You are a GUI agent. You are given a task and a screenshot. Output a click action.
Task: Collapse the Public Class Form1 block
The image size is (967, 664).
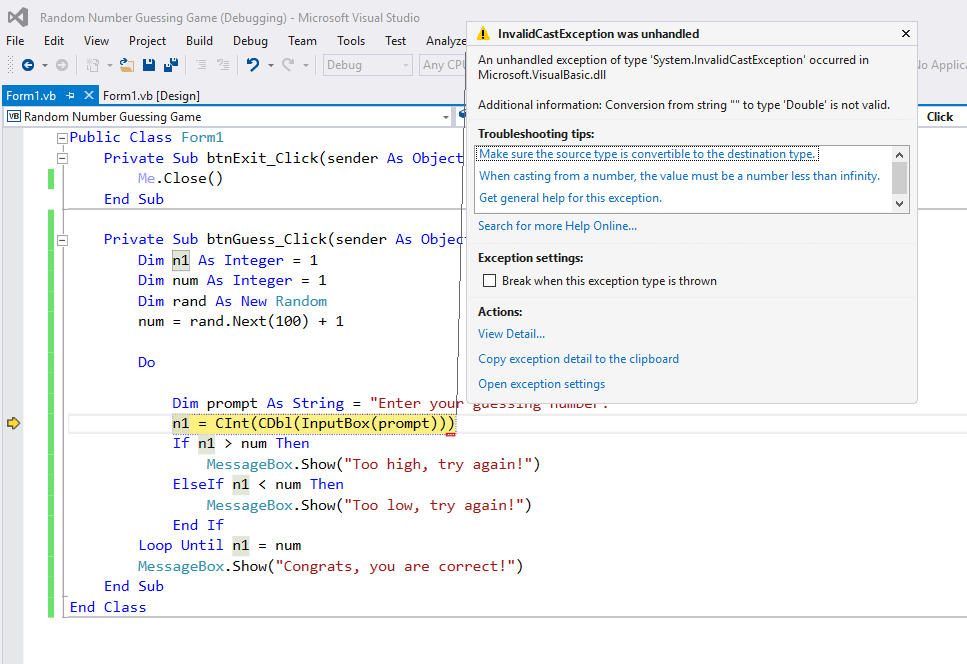(62, 138)
